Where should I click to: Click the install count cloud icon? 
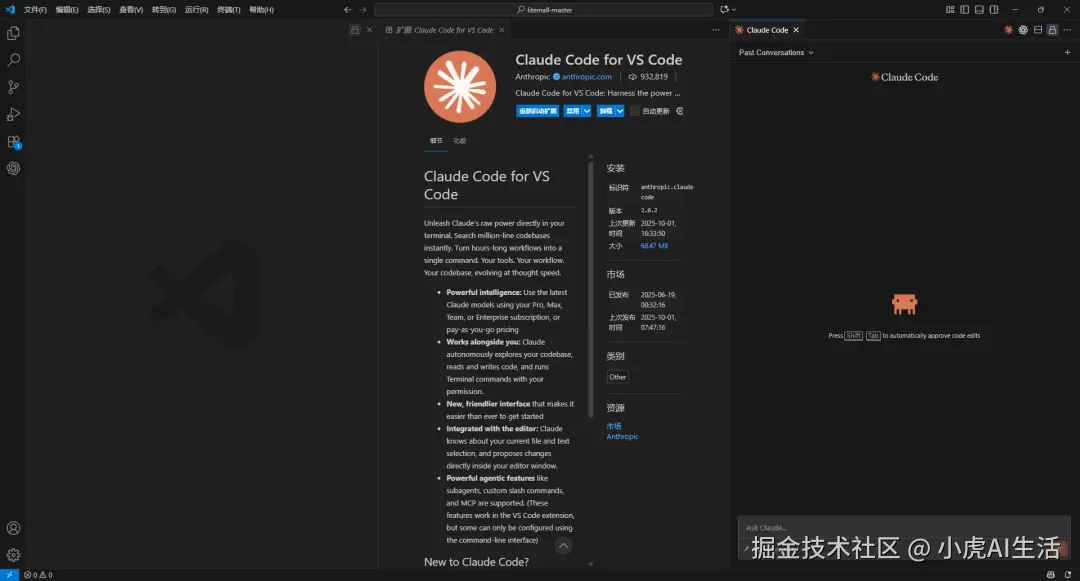pyautogui.click(x=632, y=76)
